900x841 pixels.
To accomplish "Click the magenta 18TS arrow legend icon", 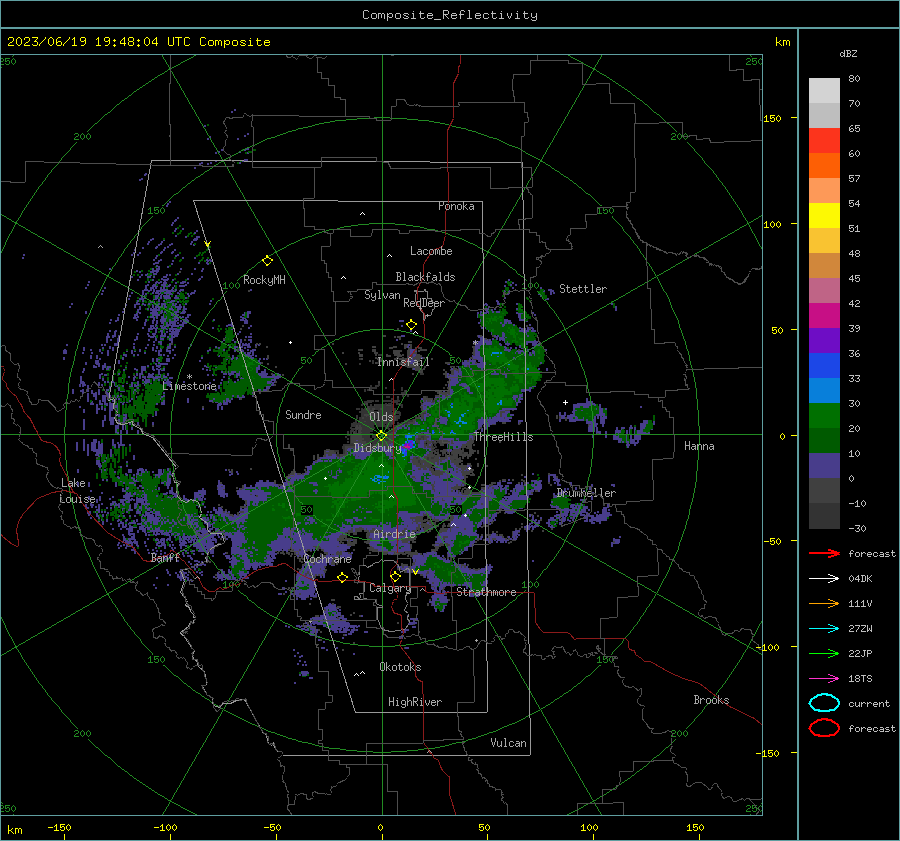I will [824, 679].
